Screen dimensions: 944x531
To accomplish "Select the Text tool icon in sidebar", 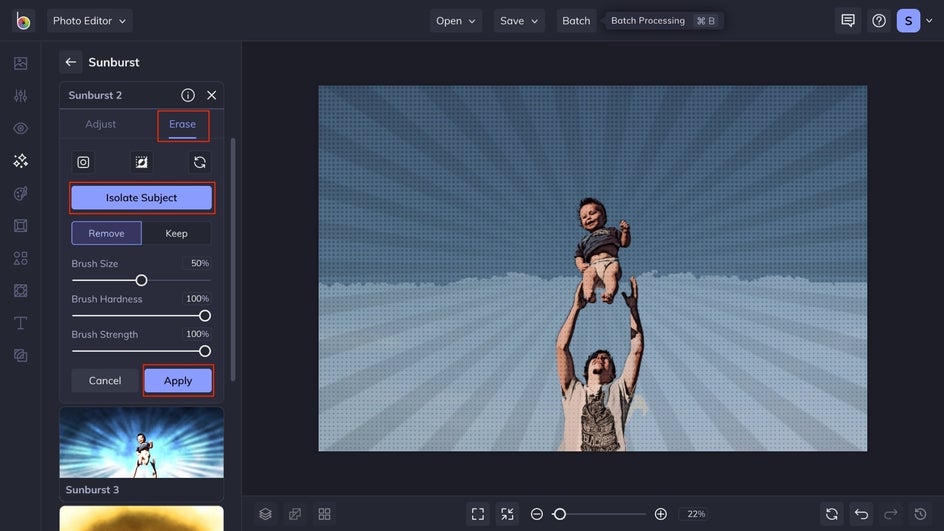I will 20,323.
